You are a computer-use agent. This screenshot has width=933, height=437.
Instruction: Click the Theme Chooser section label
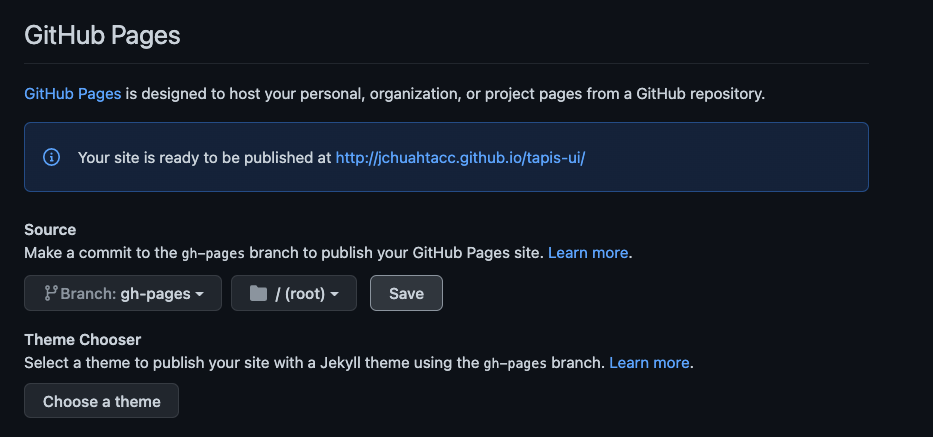(x=83, y=340)
